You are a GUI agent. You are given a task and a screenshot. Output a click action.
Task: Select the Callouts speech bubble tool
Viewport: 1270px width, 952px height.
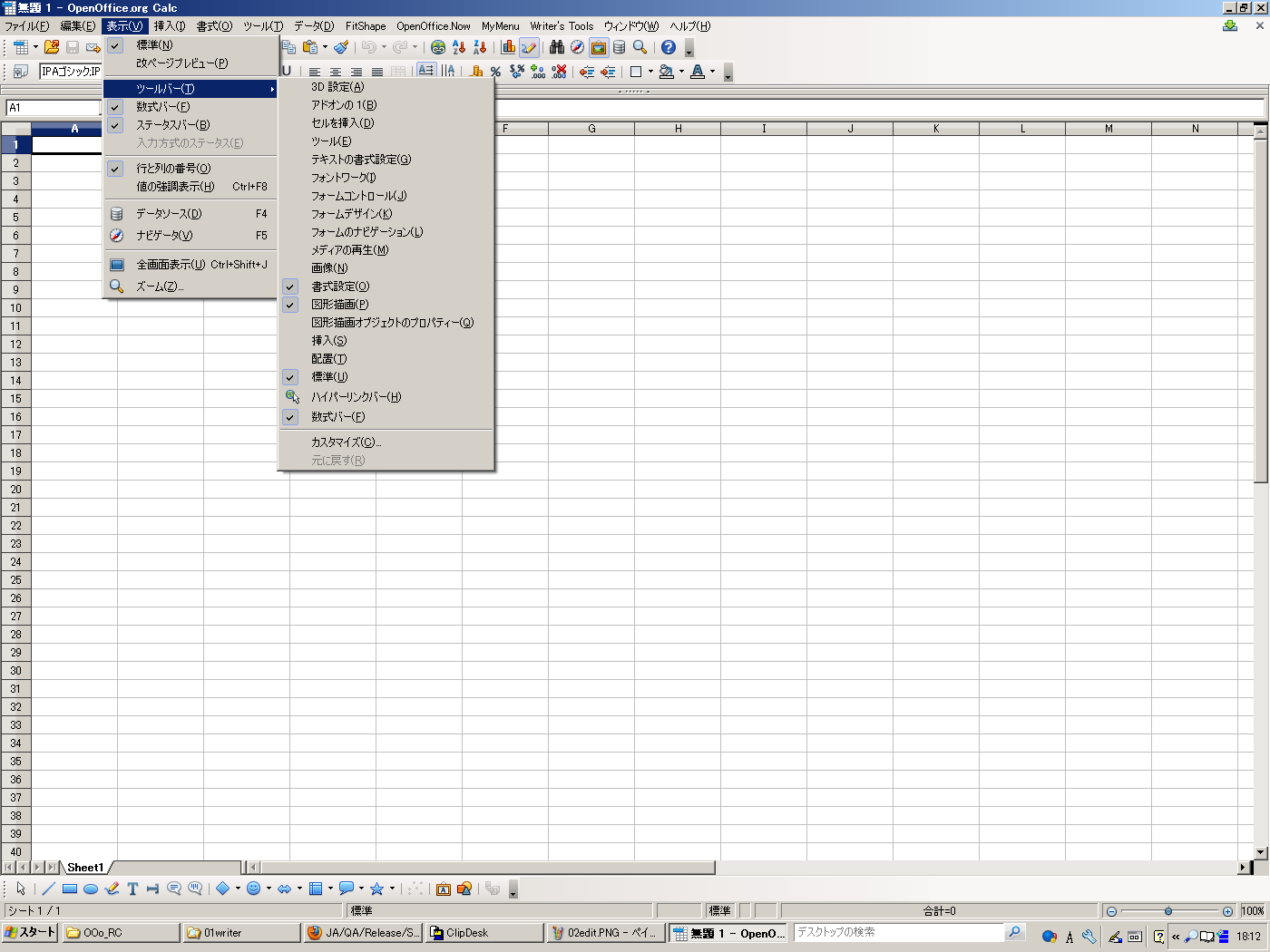pyautogui.click(x=346, y=889)
